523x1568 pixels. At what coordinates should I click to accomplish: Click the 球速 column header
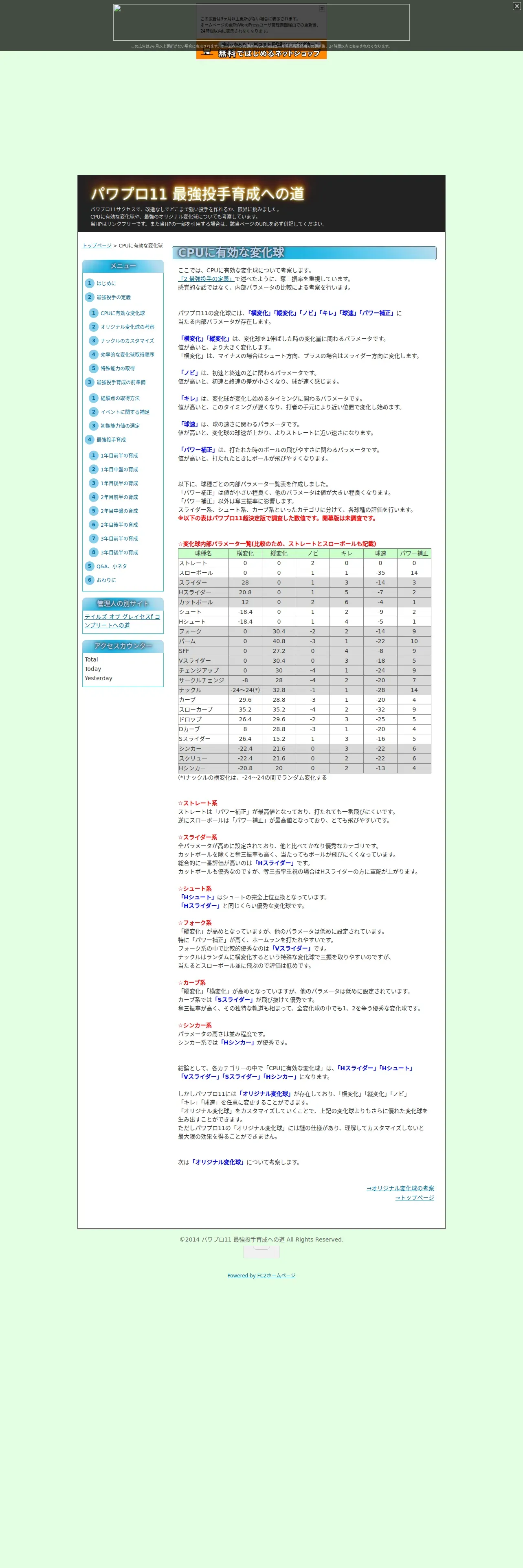(x=380, y=553)
